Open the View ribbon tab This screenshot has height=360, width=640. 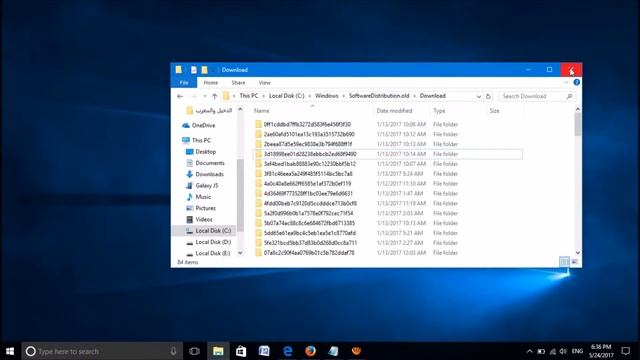(264, 82)
